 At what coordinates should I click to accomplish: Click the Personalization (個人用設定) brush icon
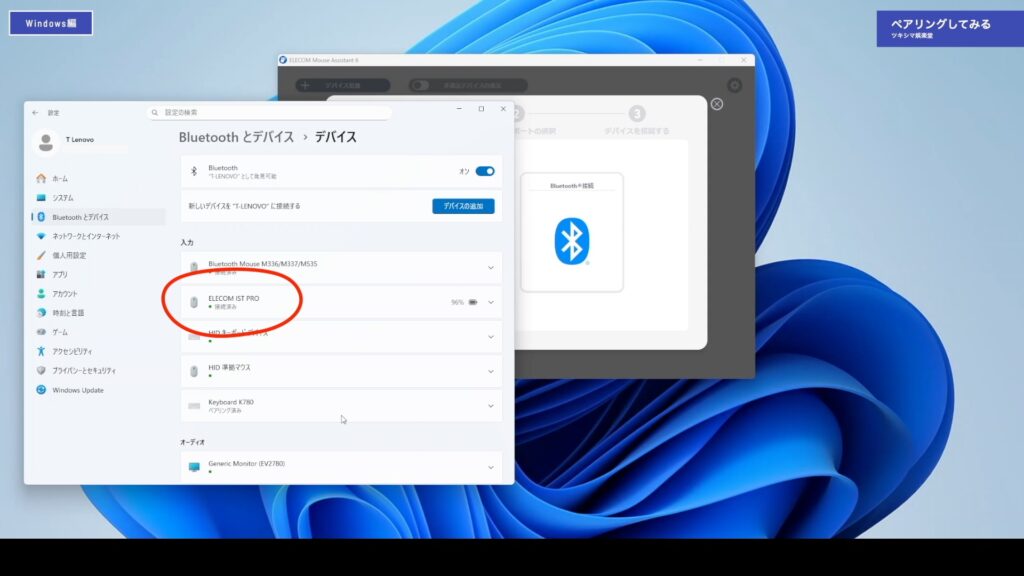click(41, 255)
